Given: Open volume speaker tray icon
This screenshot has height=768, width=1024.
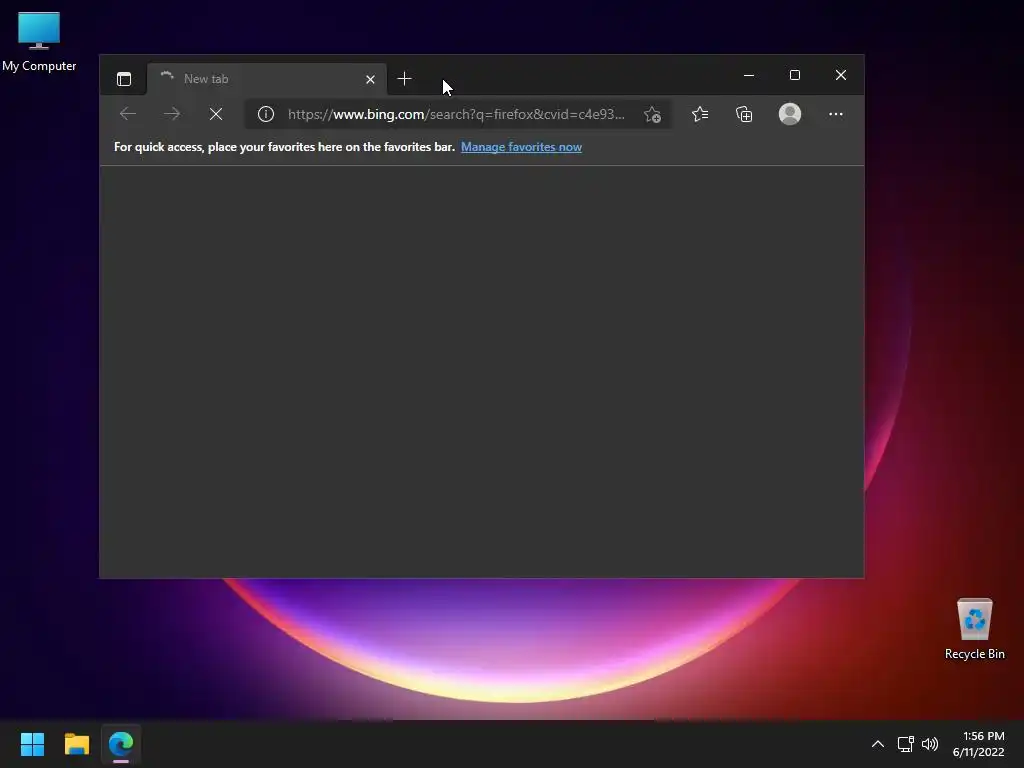Looking at the screenshot, I should point(929,744).
